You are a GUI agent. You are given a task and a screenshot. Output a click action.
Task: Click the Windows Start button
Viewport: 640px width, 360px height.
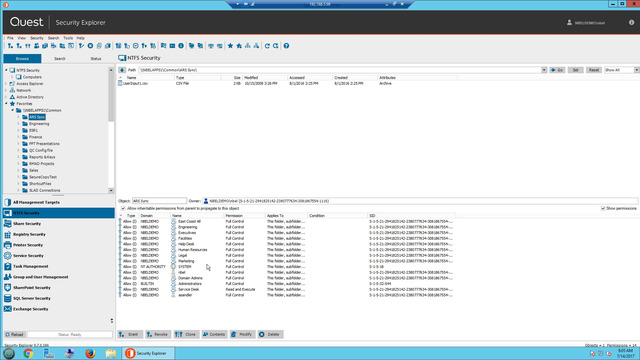pyautogui.click(x=9, y=353)
